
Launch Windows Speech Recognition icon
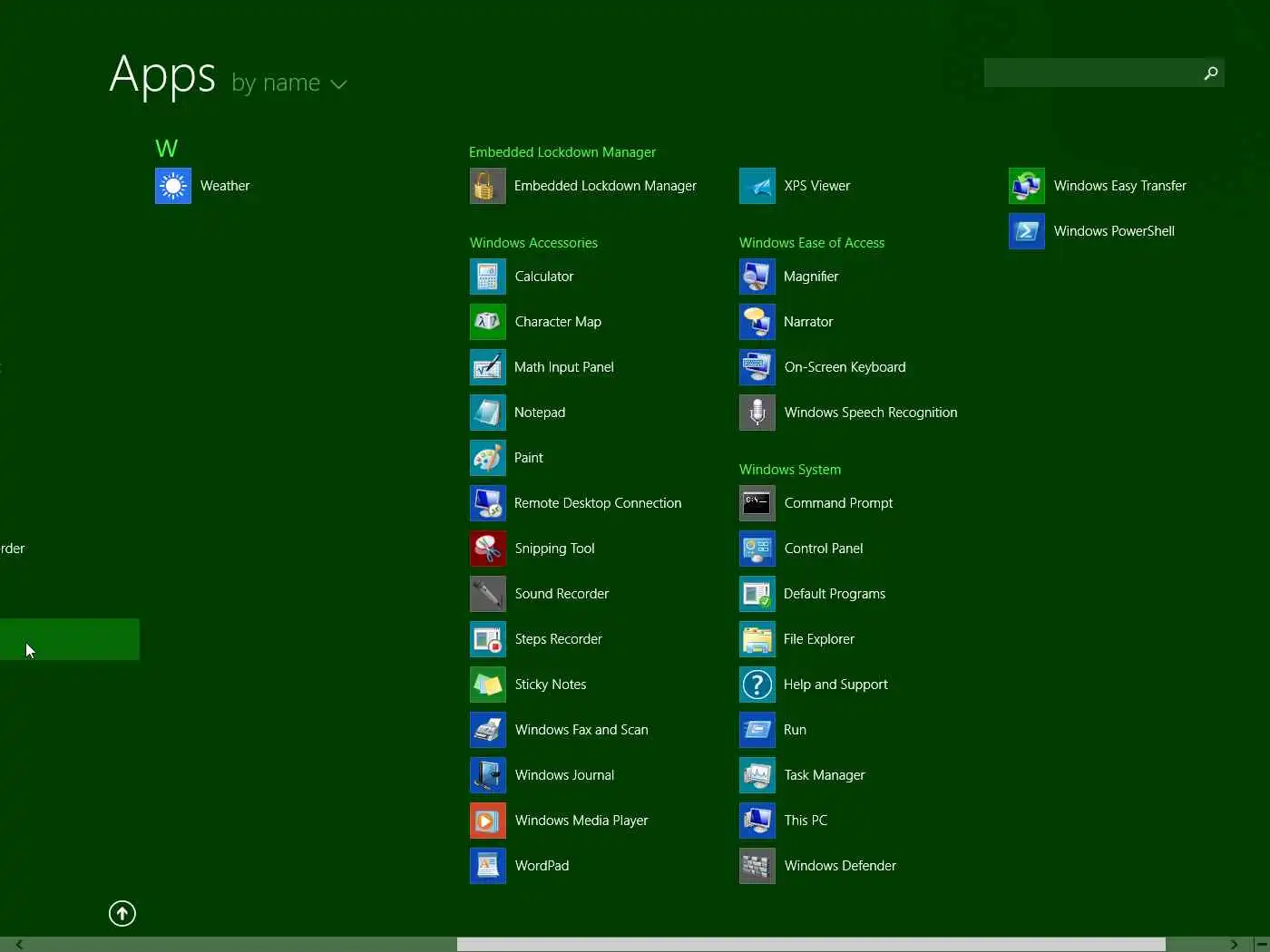coord(757,413)
